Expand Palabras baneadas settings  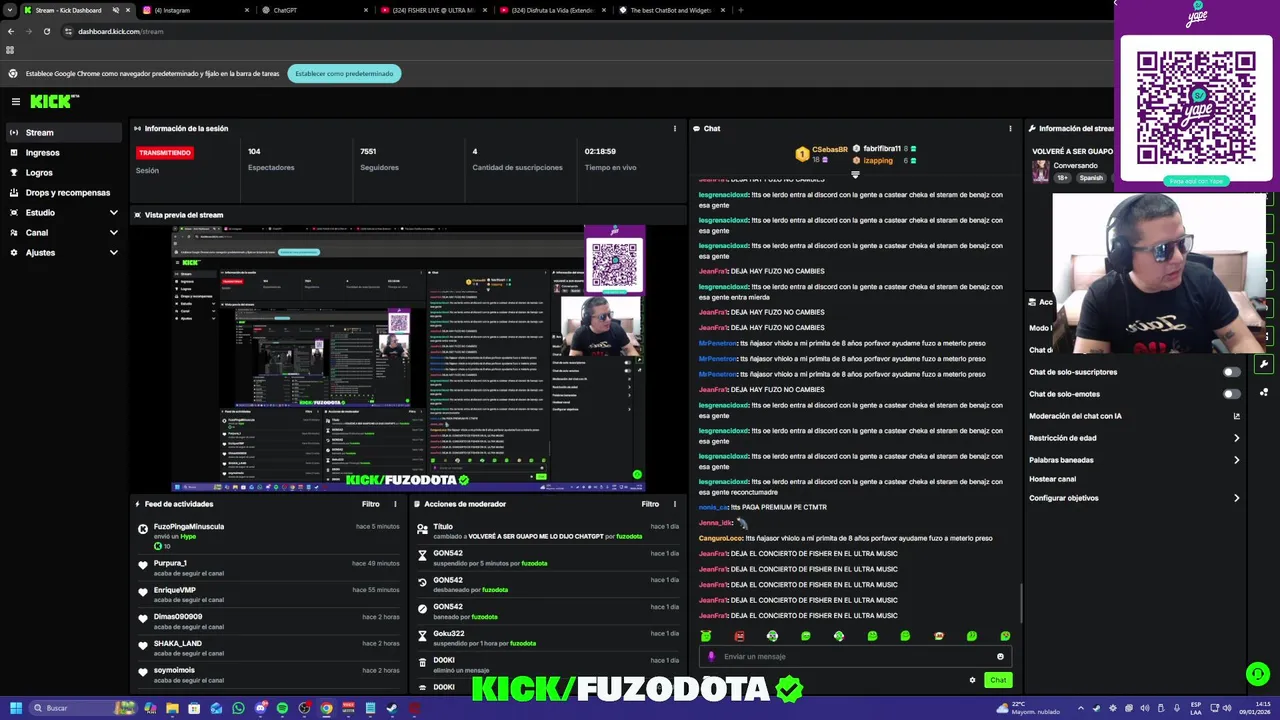tap(1135, 460)
